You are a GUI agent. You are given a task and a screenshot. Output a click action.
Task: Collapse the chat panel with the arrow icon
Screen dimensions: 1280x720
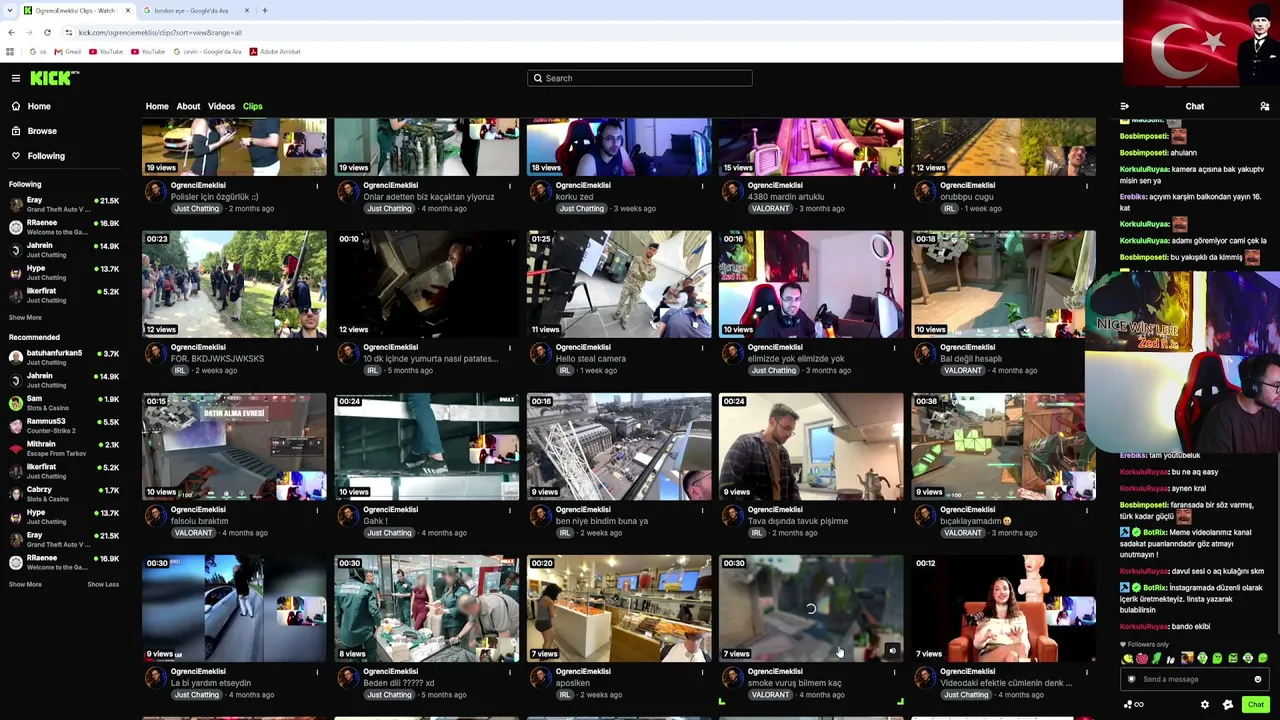[1125, 106]
